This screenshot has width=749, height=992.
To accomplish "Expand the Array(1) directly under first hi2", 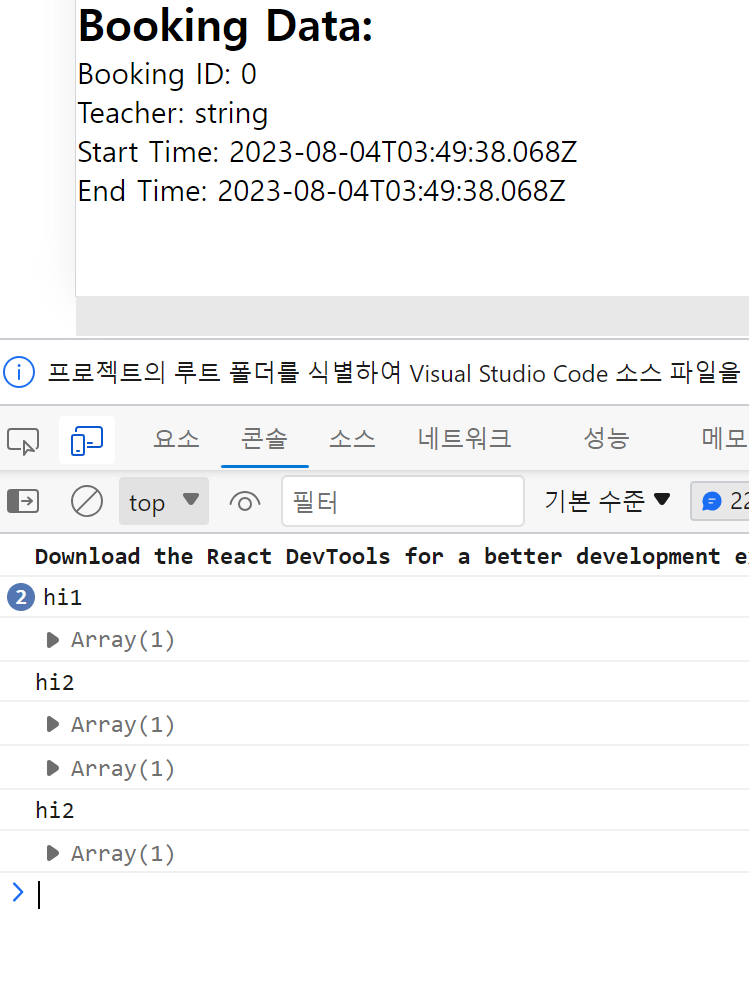I will point(53,725).
